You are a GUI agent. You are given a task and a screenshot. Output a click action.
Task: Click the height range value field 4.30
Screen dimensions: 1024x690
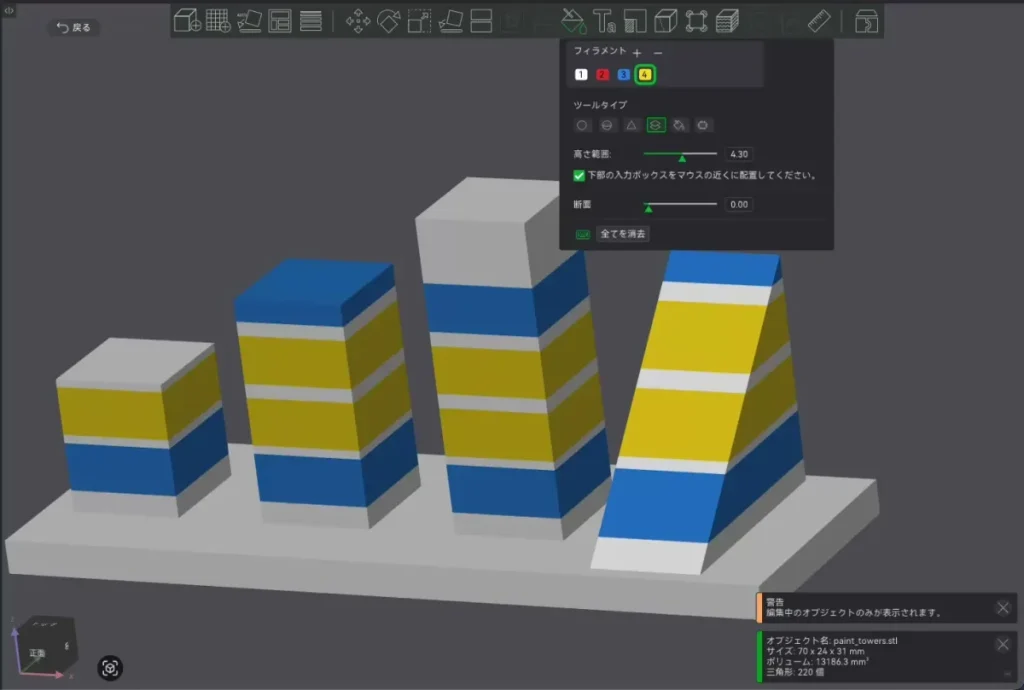[739, 154]
